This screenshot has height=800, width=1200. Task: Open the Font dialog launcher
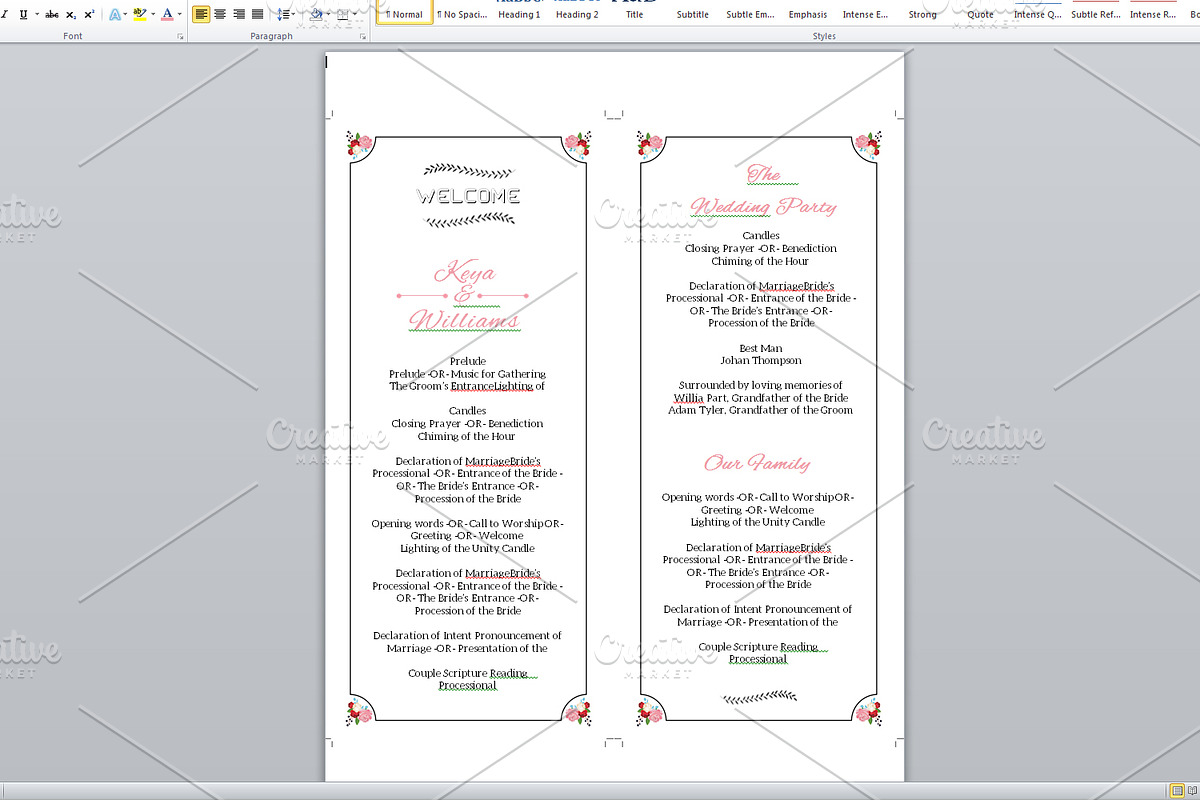(x=180, y=36)
